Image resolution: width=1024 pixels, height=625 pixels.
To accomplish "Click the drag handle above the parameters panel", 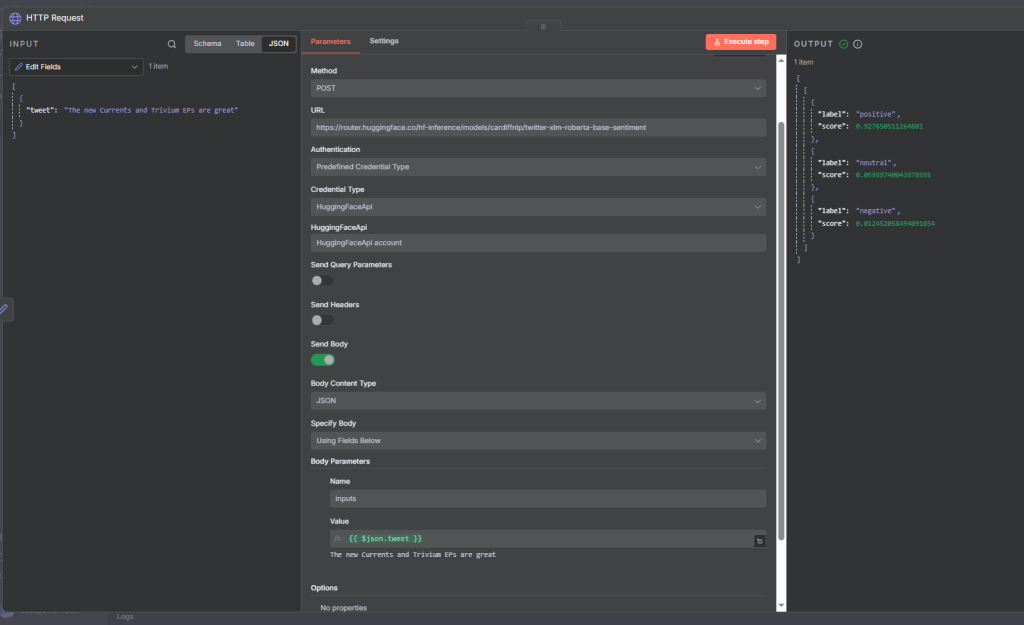I will (x=543, y=27).
